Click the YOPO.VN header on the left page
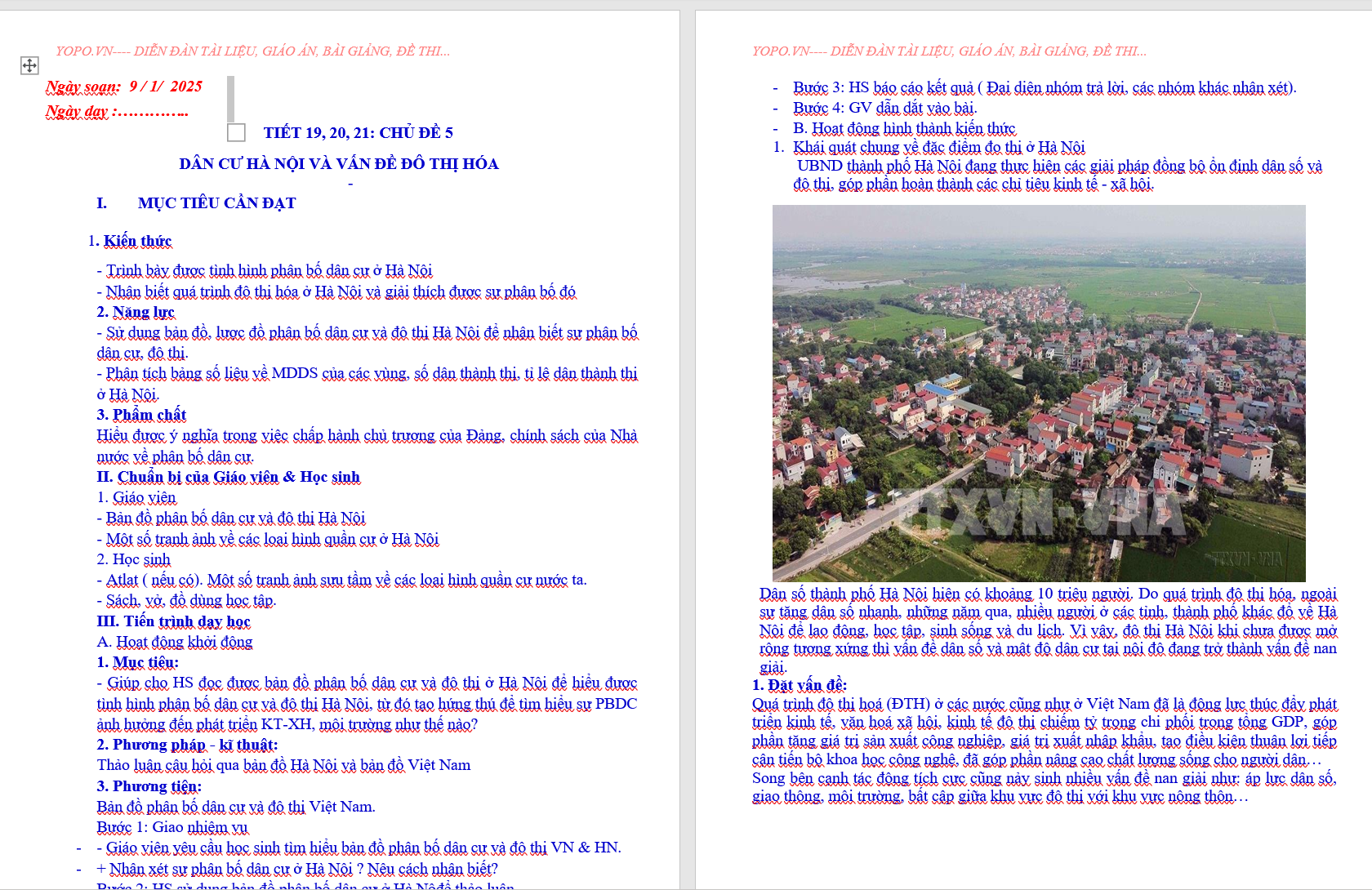This screenshot has height=890, width=1372. (252, 51)
